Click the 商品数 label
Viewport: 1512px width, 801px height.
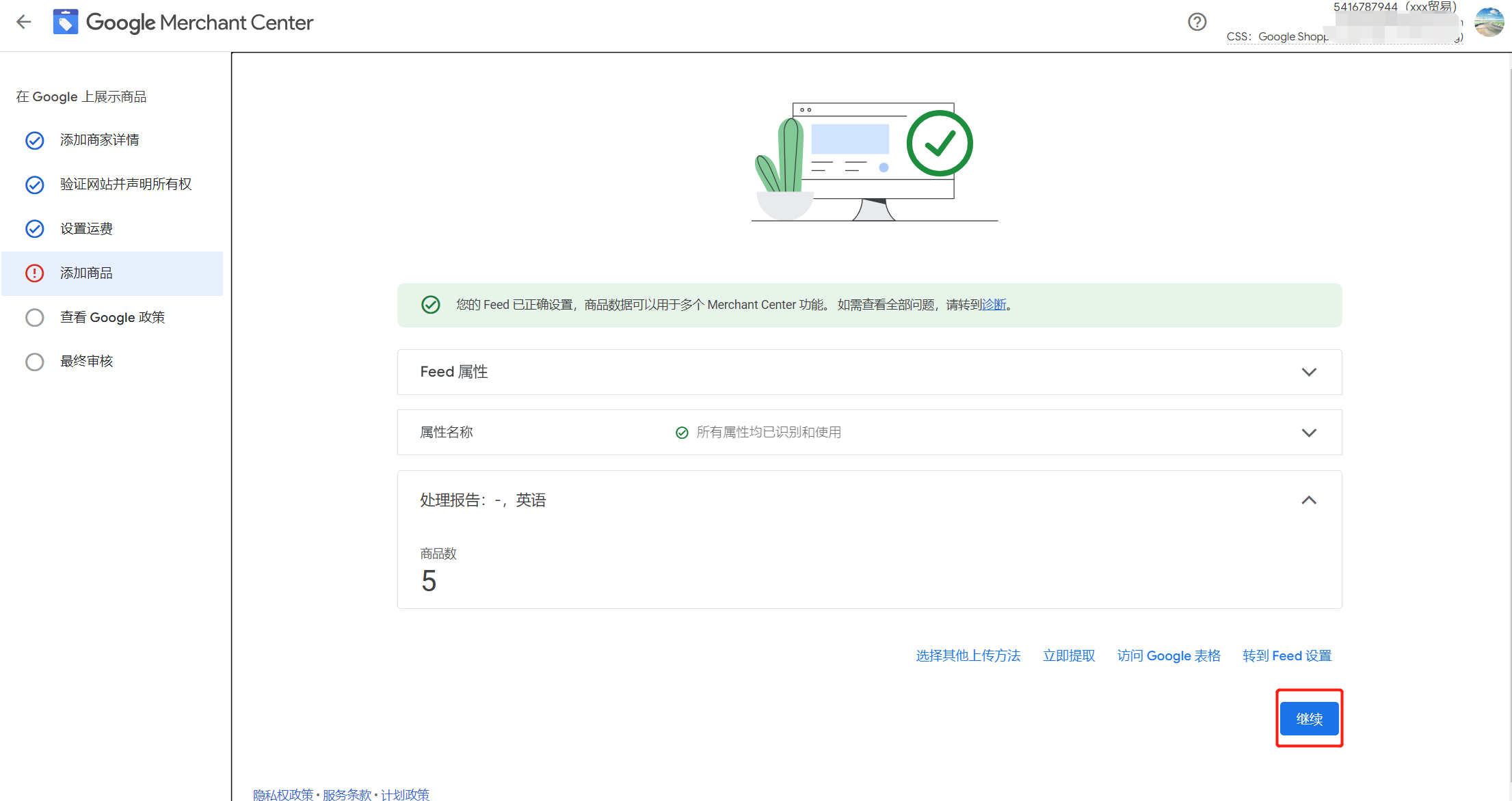click(x=438, y=554)
